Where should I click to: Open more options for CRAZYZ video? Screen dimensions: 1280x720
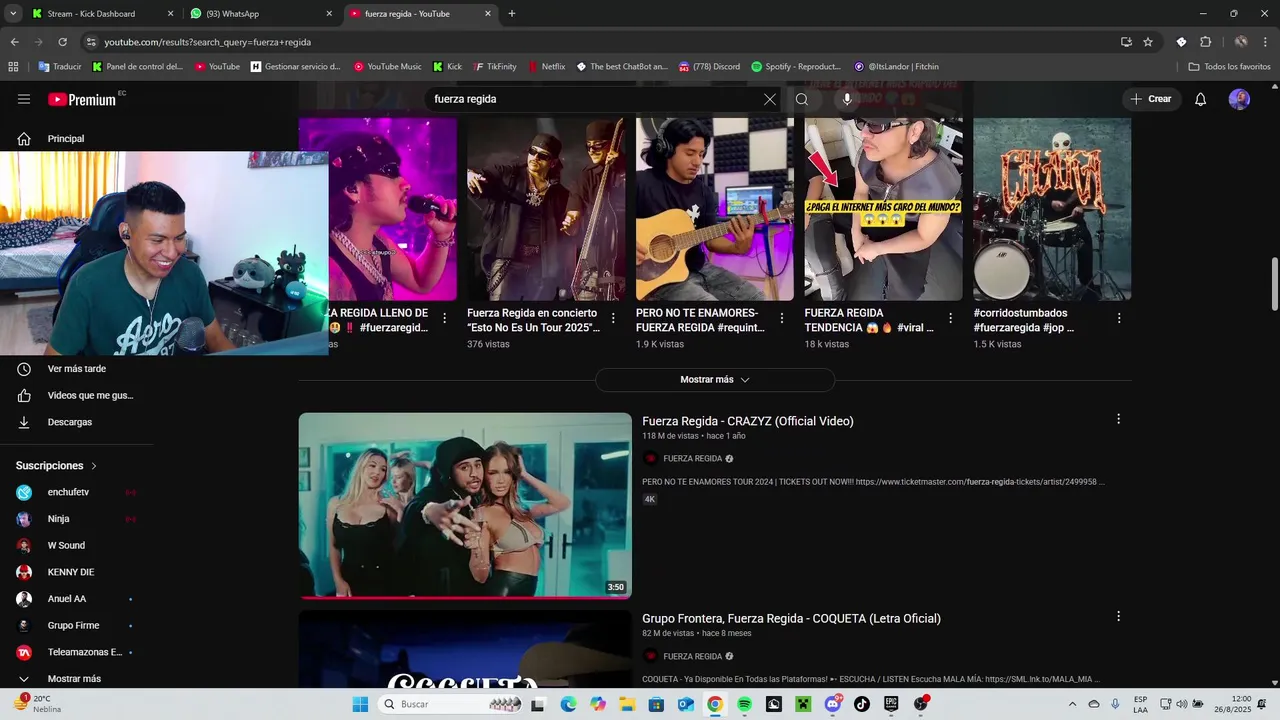tap(1119, 419)
